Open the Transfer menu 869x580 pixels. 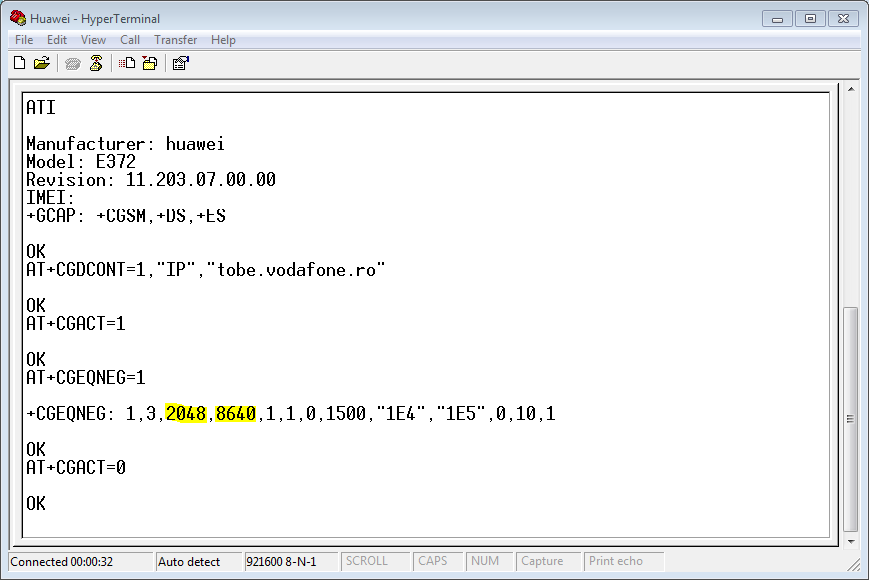(175, 40)
